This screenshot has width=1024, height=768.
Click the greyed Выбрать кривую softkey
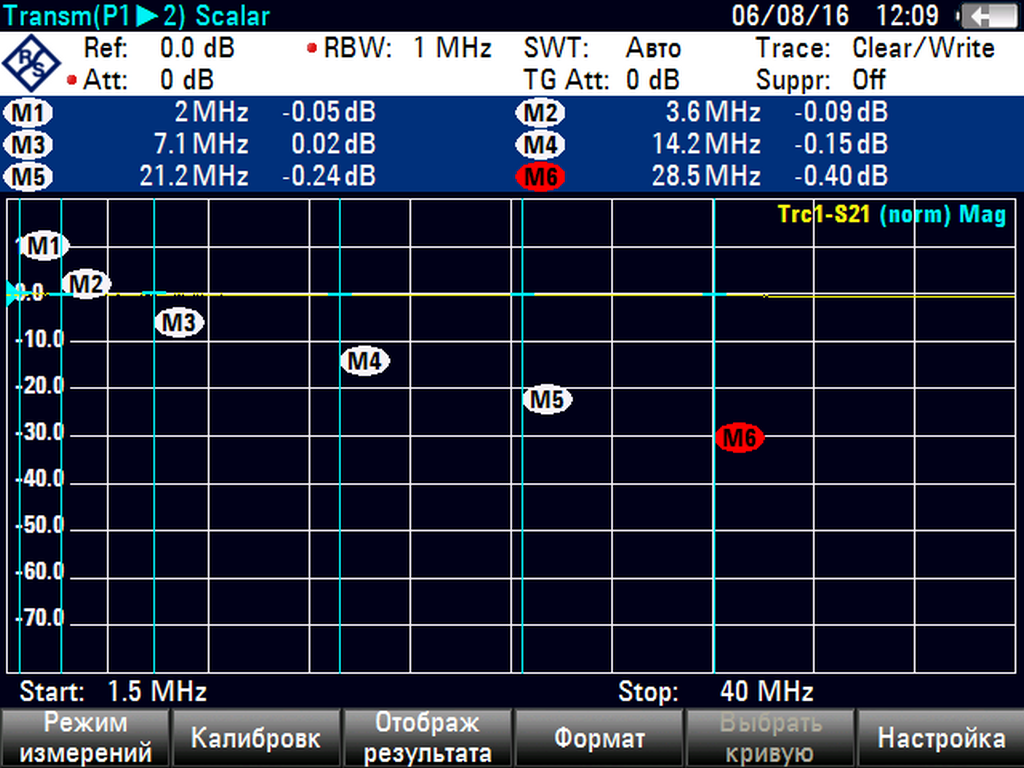[x=769, y=738]
